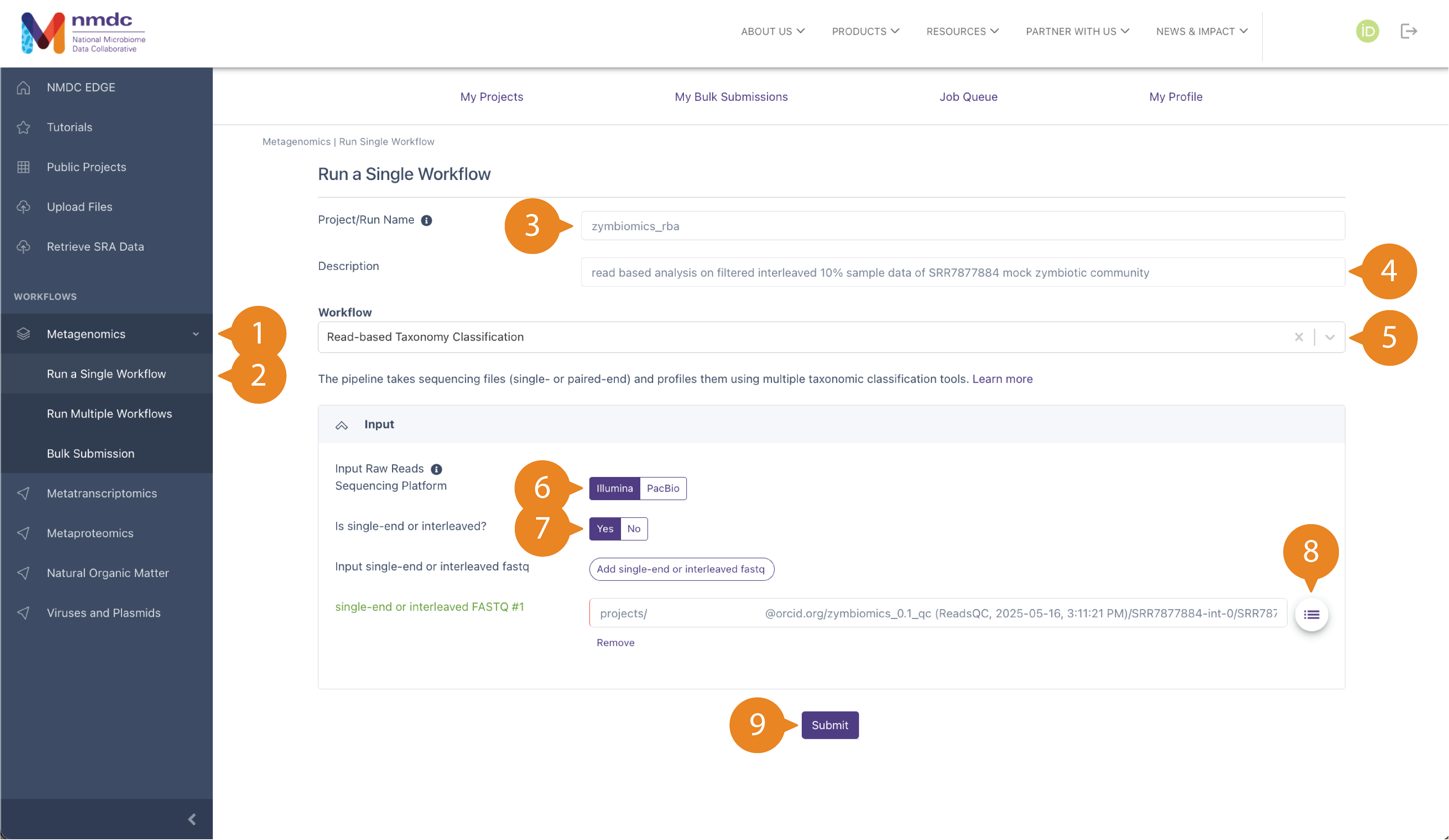This screenshot has height=840, width=1449.
Task: Select Run Multiple Workflows
Action: [106, 413]
